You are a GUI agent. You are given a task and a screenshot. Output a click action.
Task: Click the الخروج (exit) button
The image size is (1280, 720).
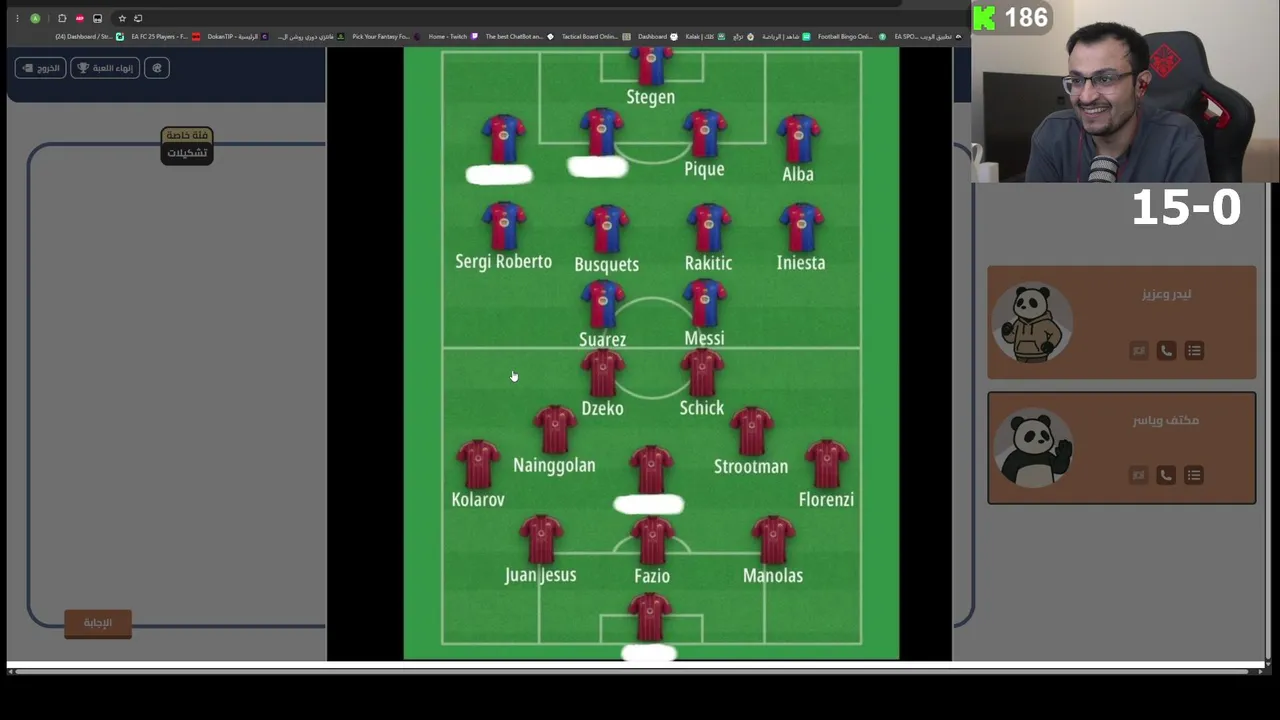(x=41, y=68)
